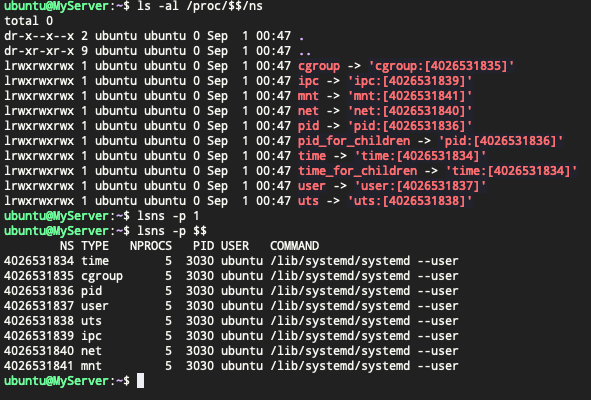The image size is (591, 400).
Task: Click the time symlink name
Action: pos(312,156)
